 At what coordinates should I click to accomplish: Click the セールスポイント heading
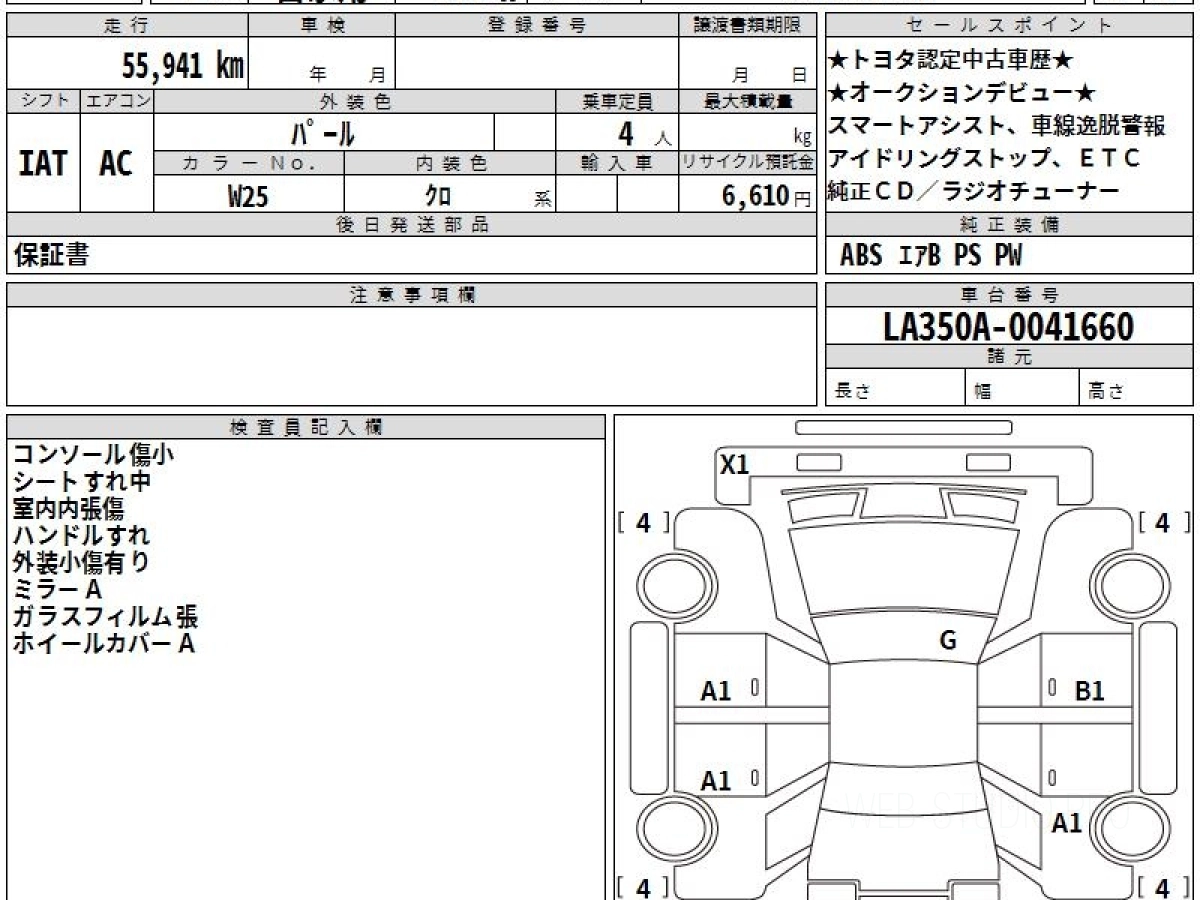(1009, 26)
